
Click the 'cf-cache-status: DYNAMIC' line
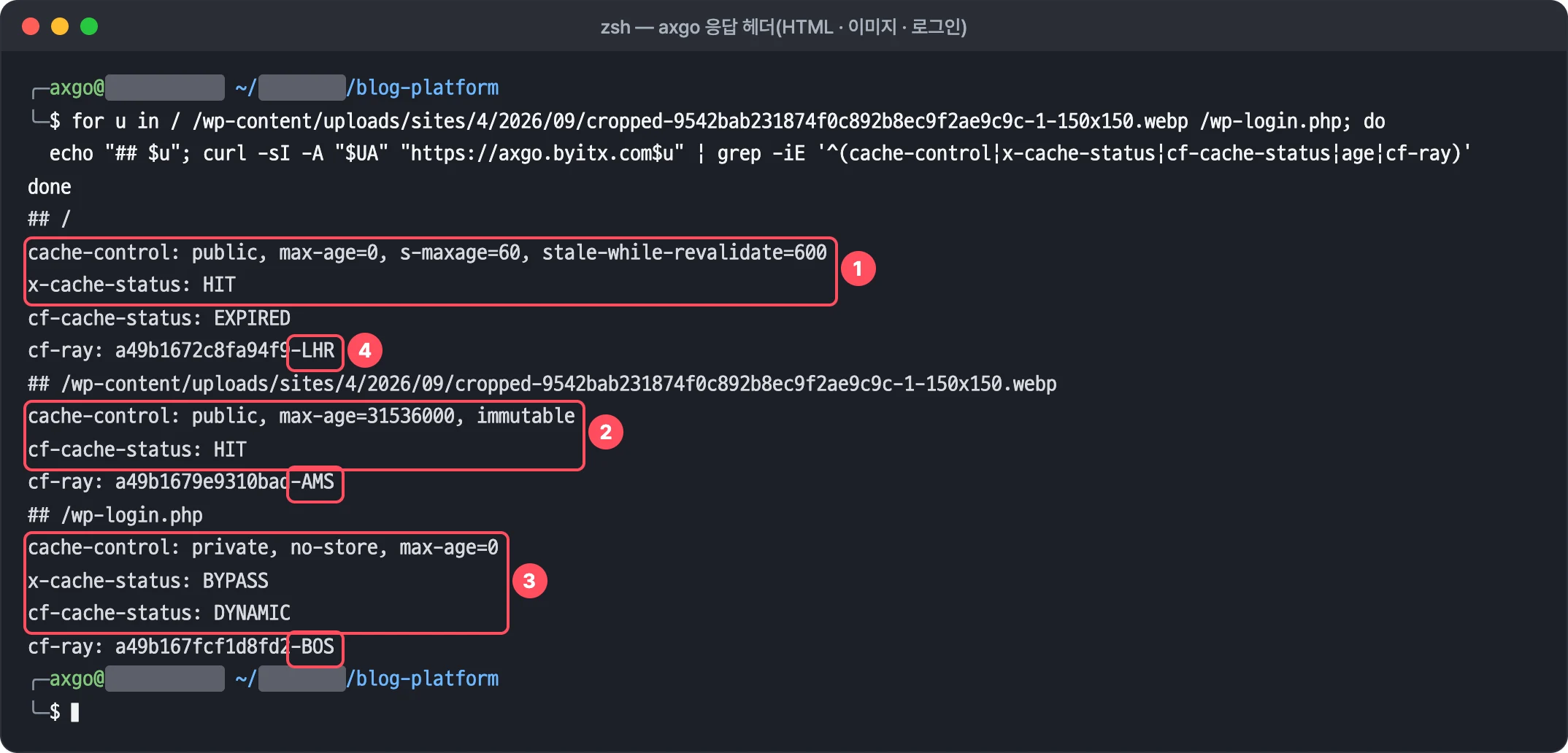pyautogui.click(x=159, y=613)
